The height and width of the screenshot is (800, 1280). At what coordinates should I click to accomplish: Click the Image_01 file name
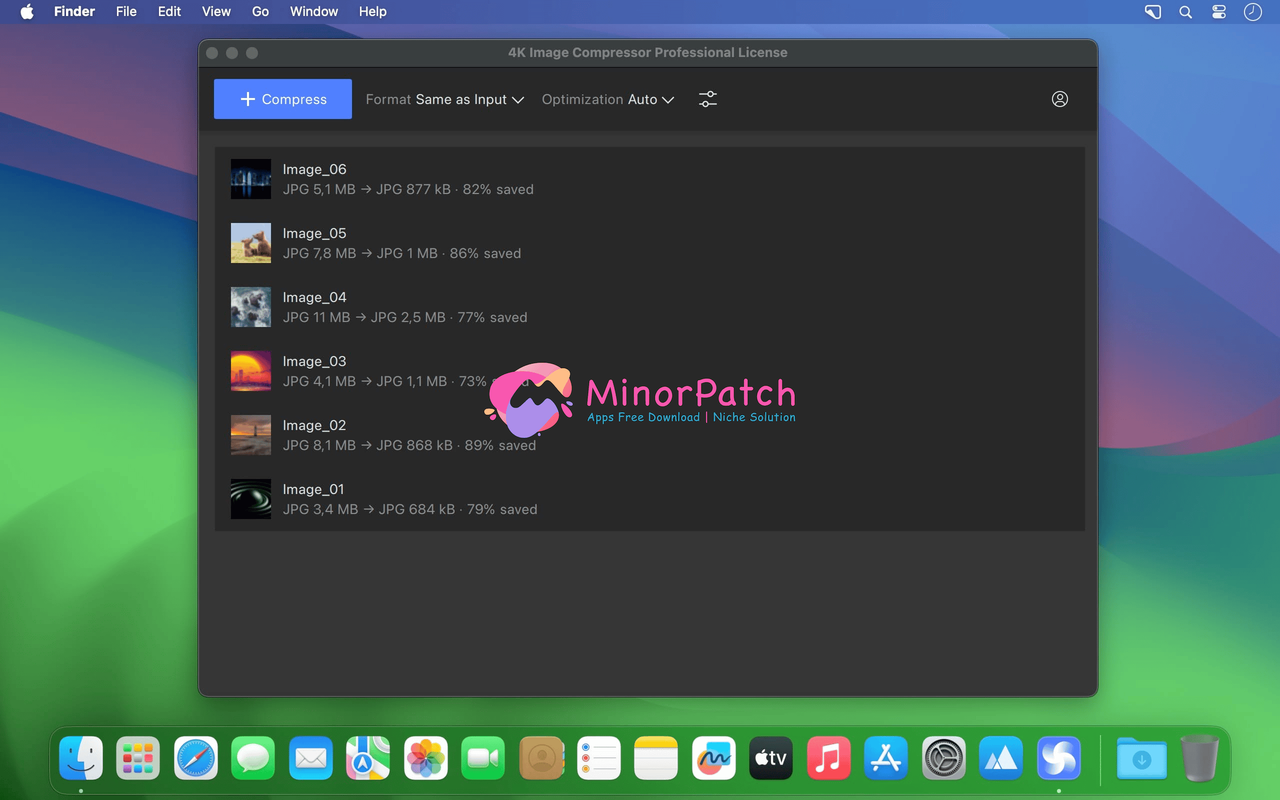click(x=313, y=489)
